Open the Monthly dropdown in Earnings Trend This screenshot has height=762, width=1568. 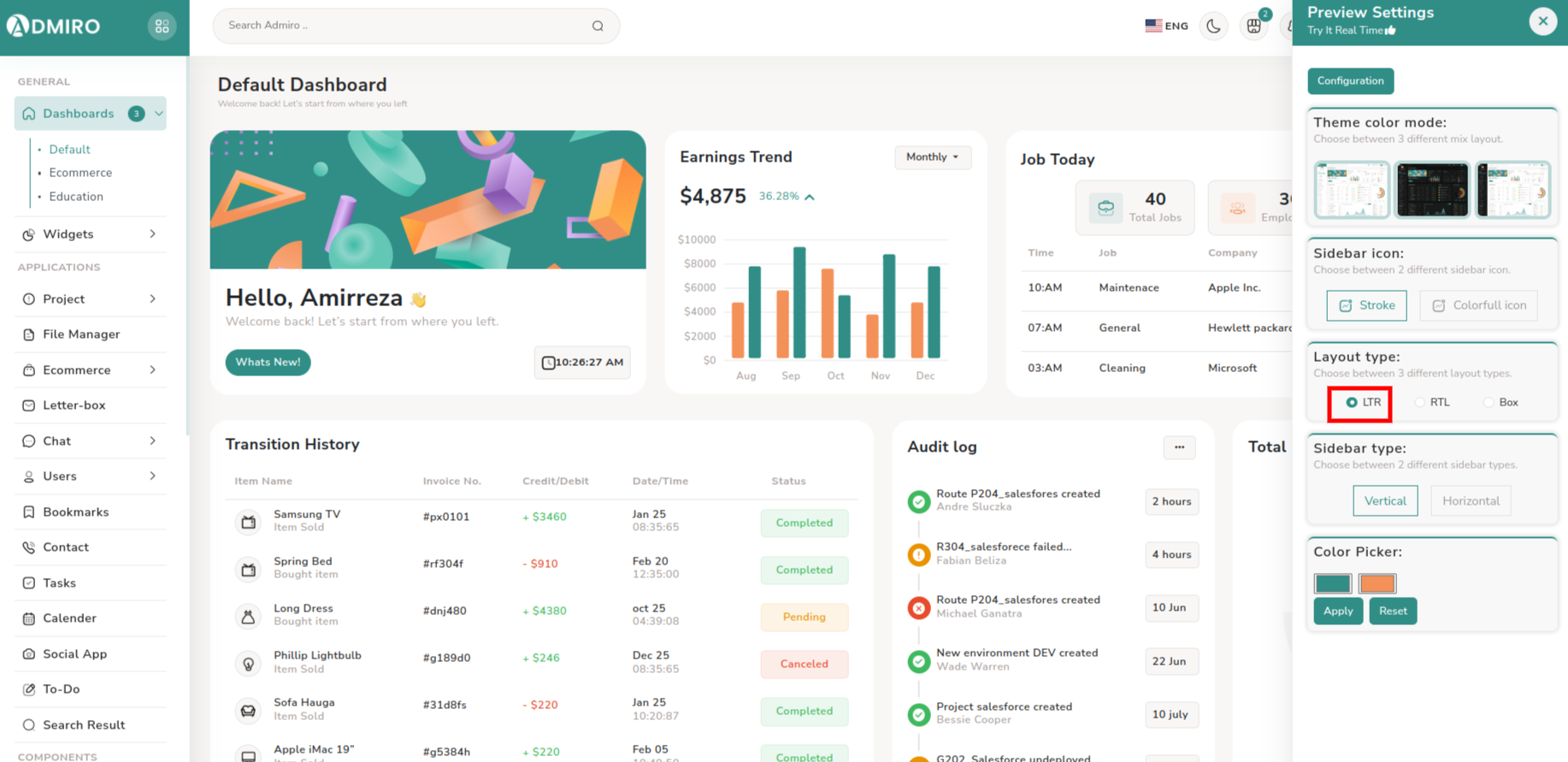(932, 157)
